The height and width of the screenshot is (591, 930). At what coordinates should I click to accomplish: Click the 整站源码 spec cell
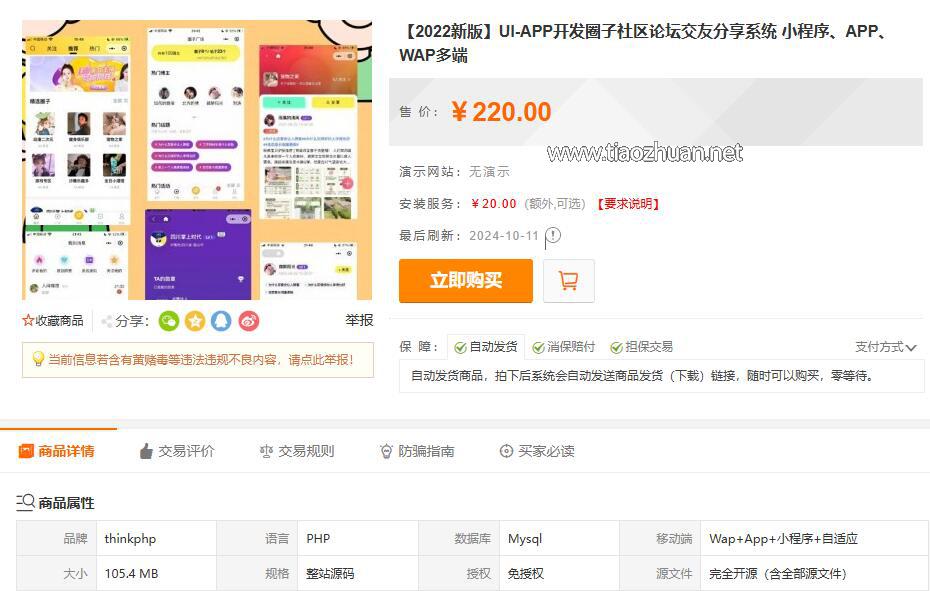pos(358,573)
